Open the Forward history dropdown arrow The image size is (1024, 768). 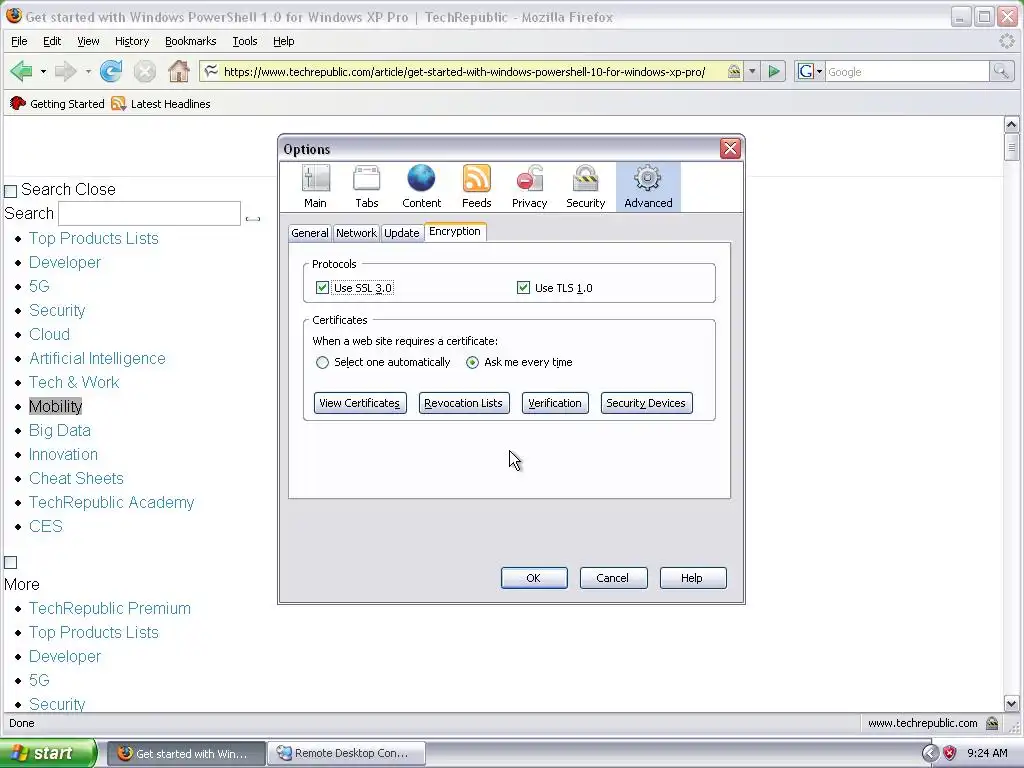tap(88, 71)
